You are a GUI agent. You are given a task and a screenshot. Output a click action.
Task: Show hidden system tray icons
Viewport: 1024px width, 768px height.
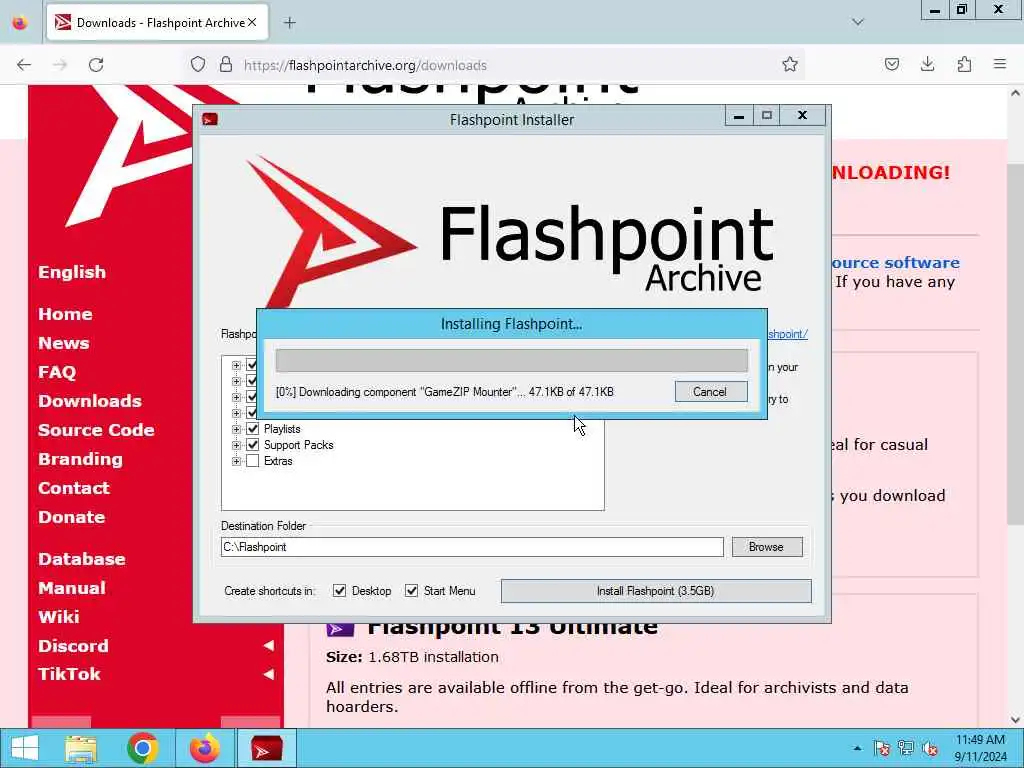857,748
